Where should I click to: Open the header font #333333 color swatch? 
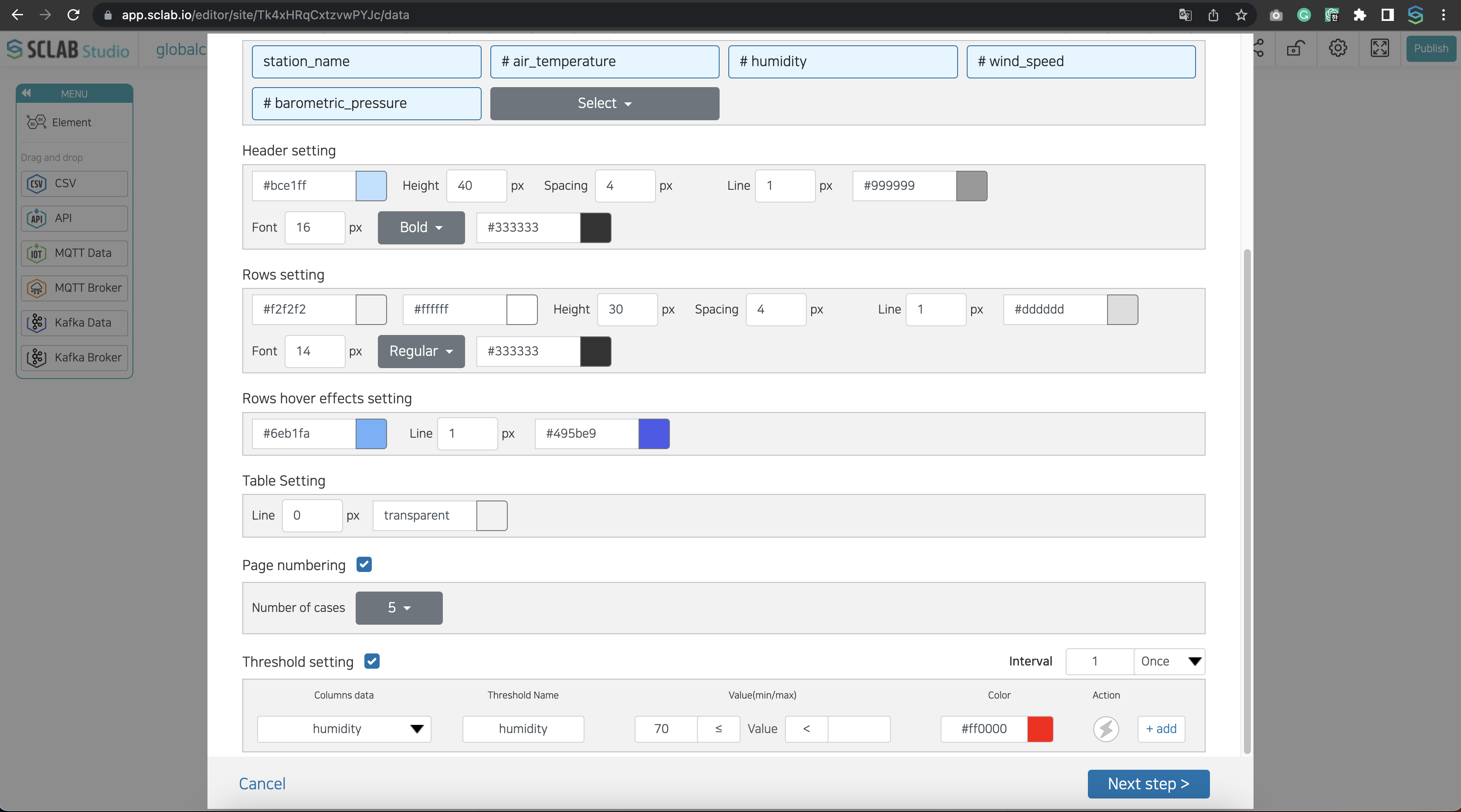(x=595, y=227)
